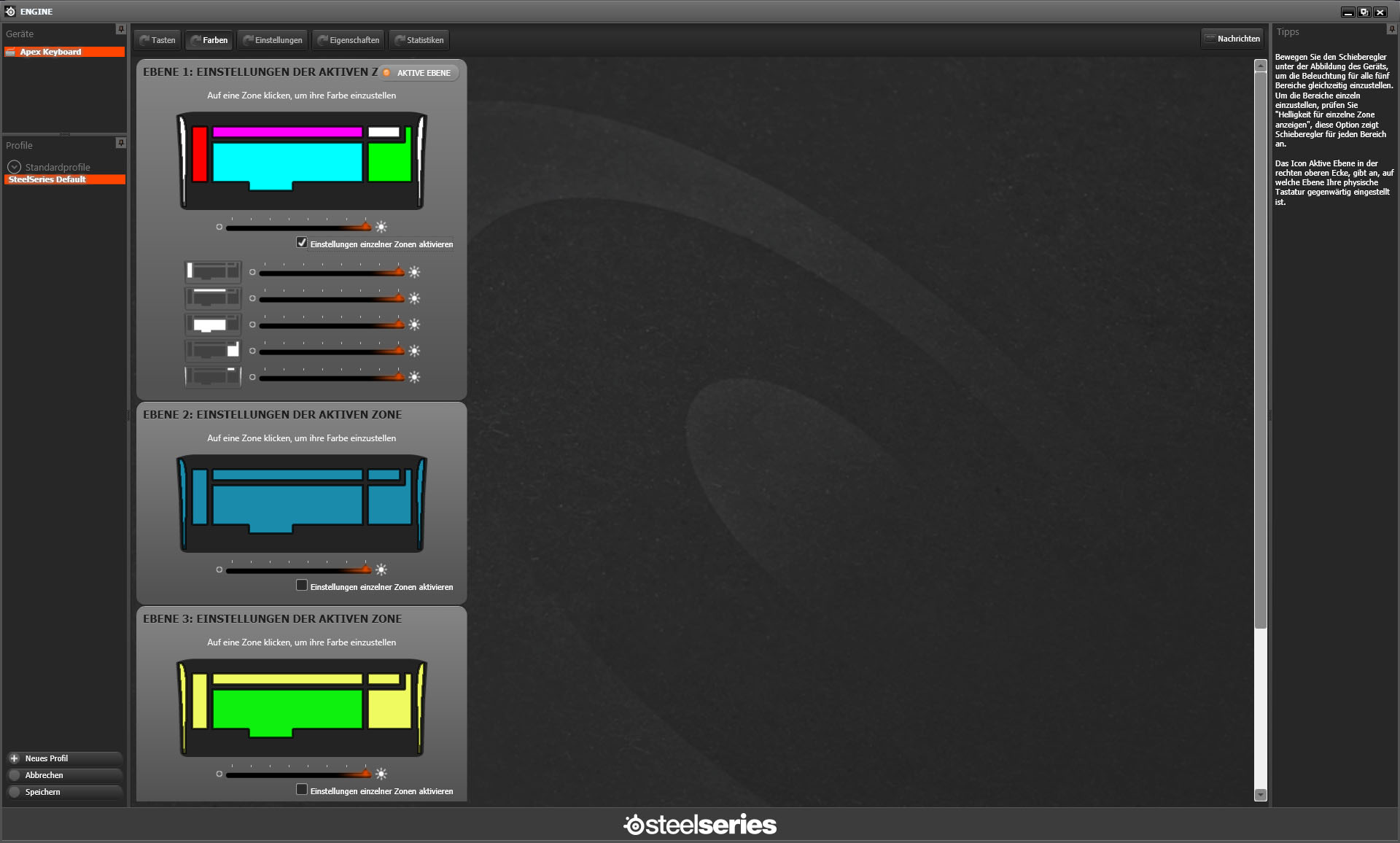Image resolution: width=1400 pixels, height=843 pixels.
Task: Check Einstellungen einzelner Zonen in Ebene 3
Action: (302, 790)
